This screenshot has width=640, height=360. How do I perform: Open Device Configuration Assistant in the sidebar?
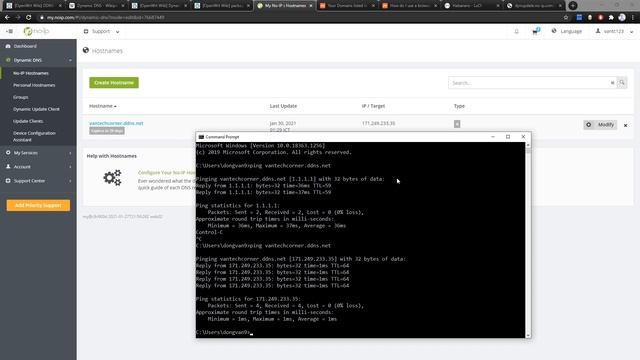(x=34, y=136)
